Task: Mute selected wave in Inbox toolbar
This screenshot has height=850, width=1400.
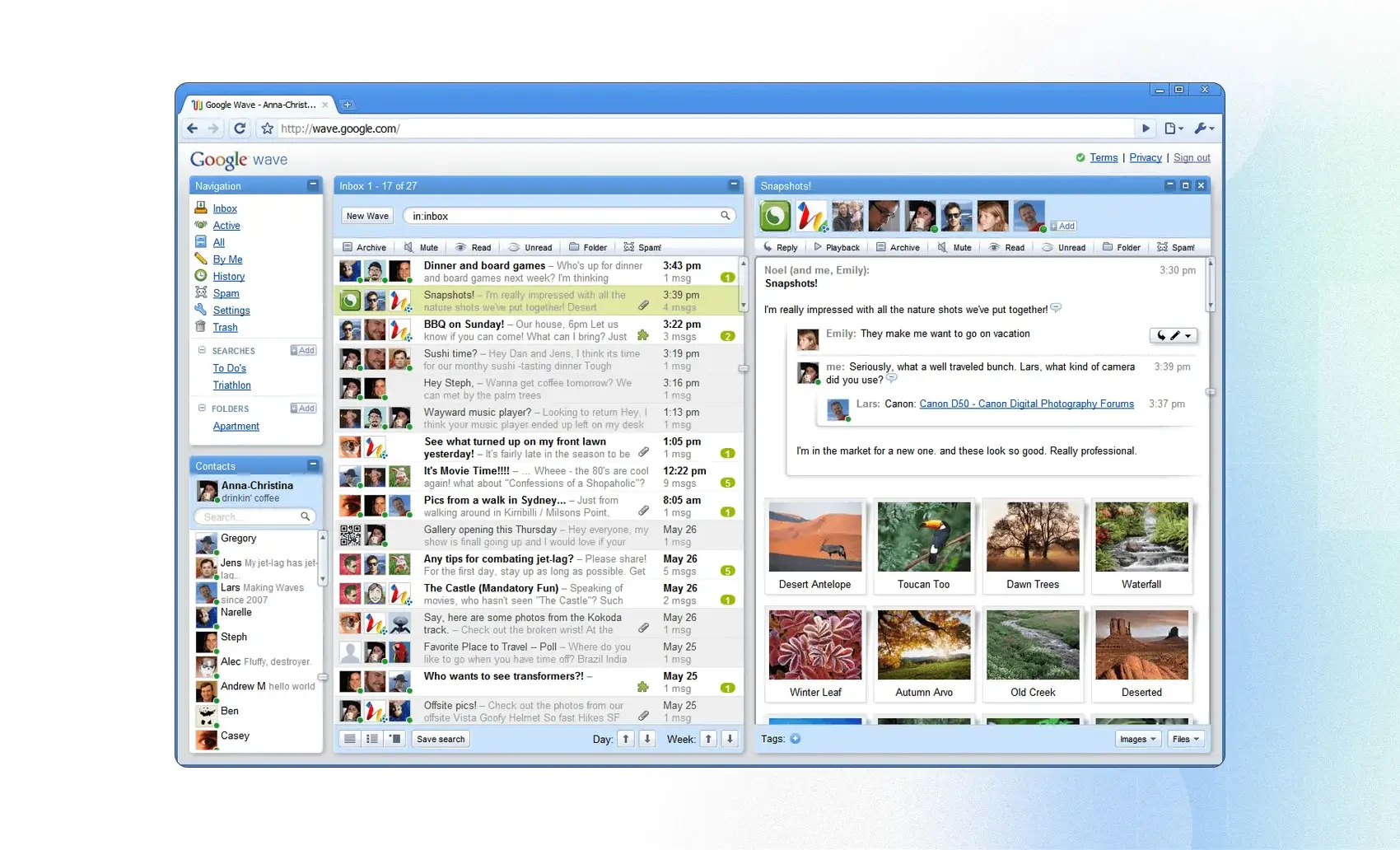Action: [421, 247]
